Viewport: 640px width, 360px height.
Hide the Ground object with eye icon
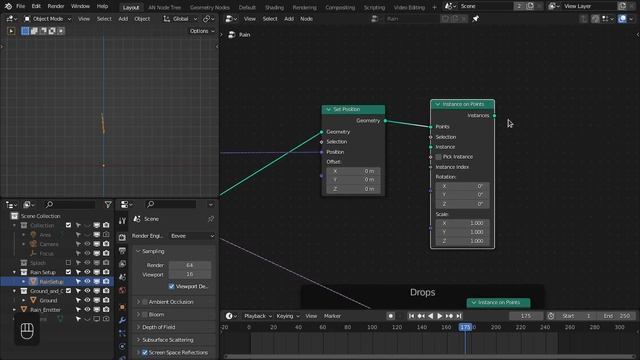tap(87, 300)
